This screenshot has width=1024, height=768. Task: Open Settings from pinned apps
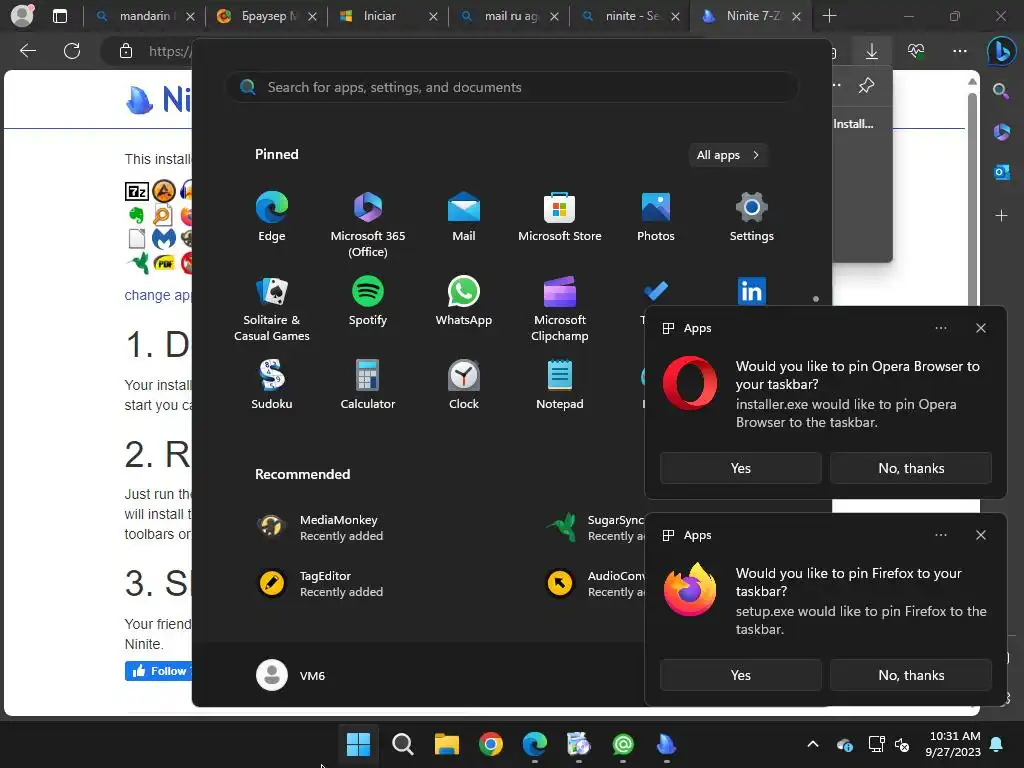(752, 217)
